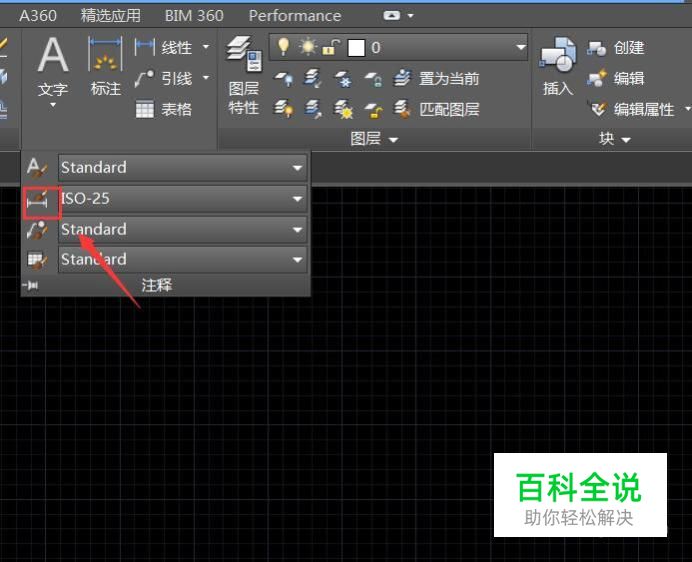Click the 标注 dimension tool
This screenshot has height=562, width=692.
coord(105,66)
